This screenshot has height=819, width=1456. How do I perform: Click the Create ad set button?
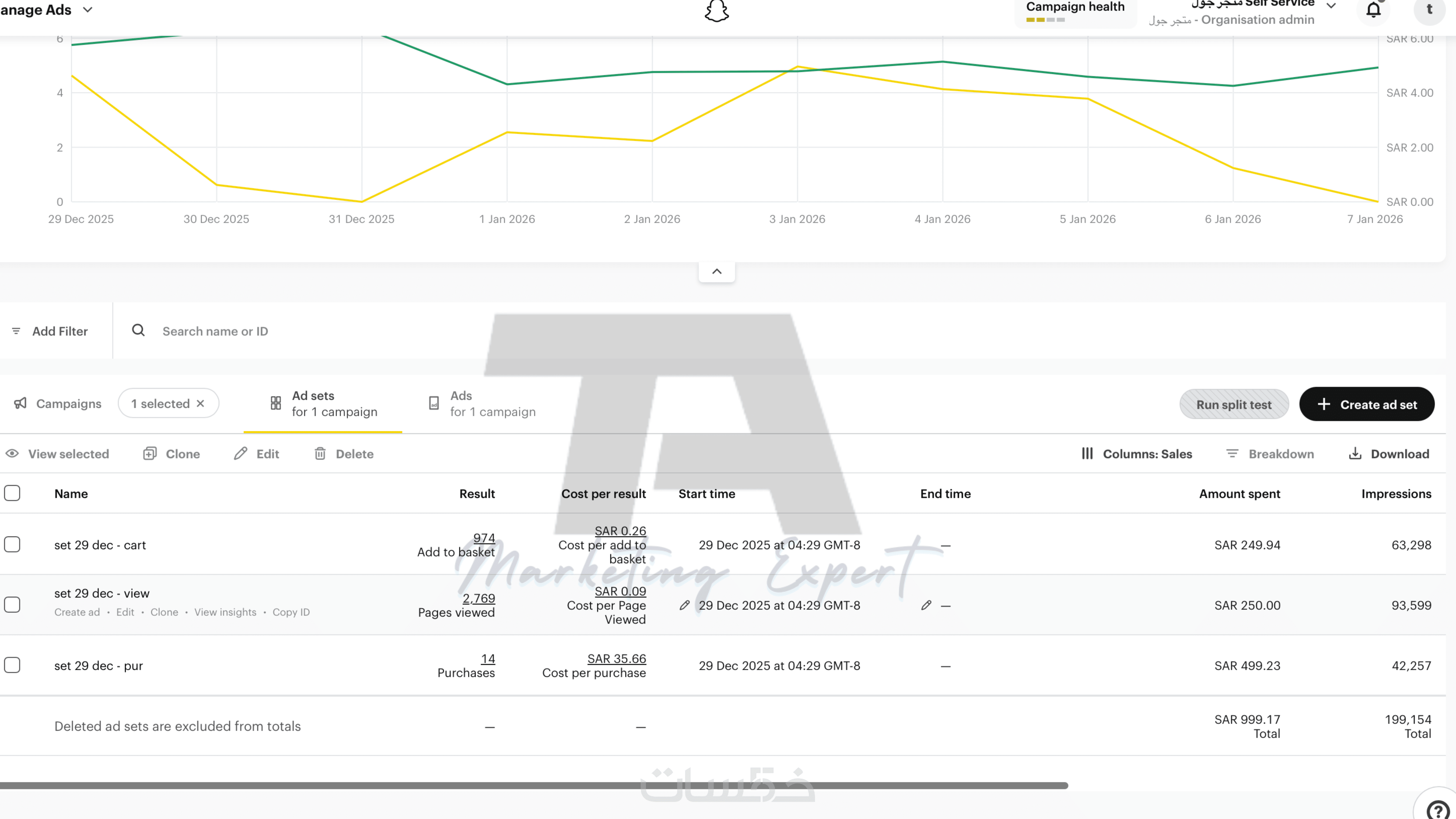1367,404
